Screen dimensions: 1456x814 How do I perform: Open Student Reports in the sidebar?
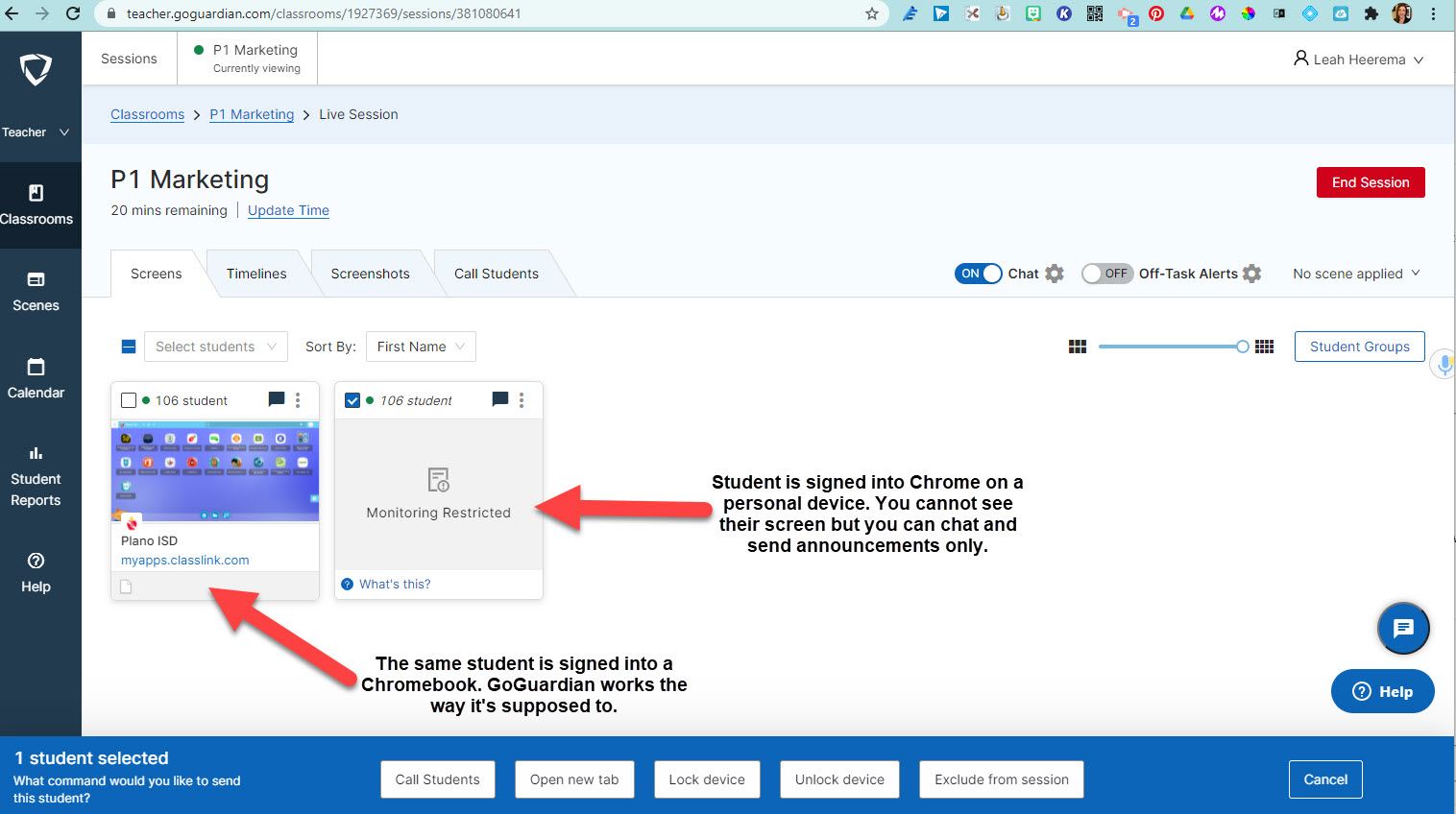36,476
